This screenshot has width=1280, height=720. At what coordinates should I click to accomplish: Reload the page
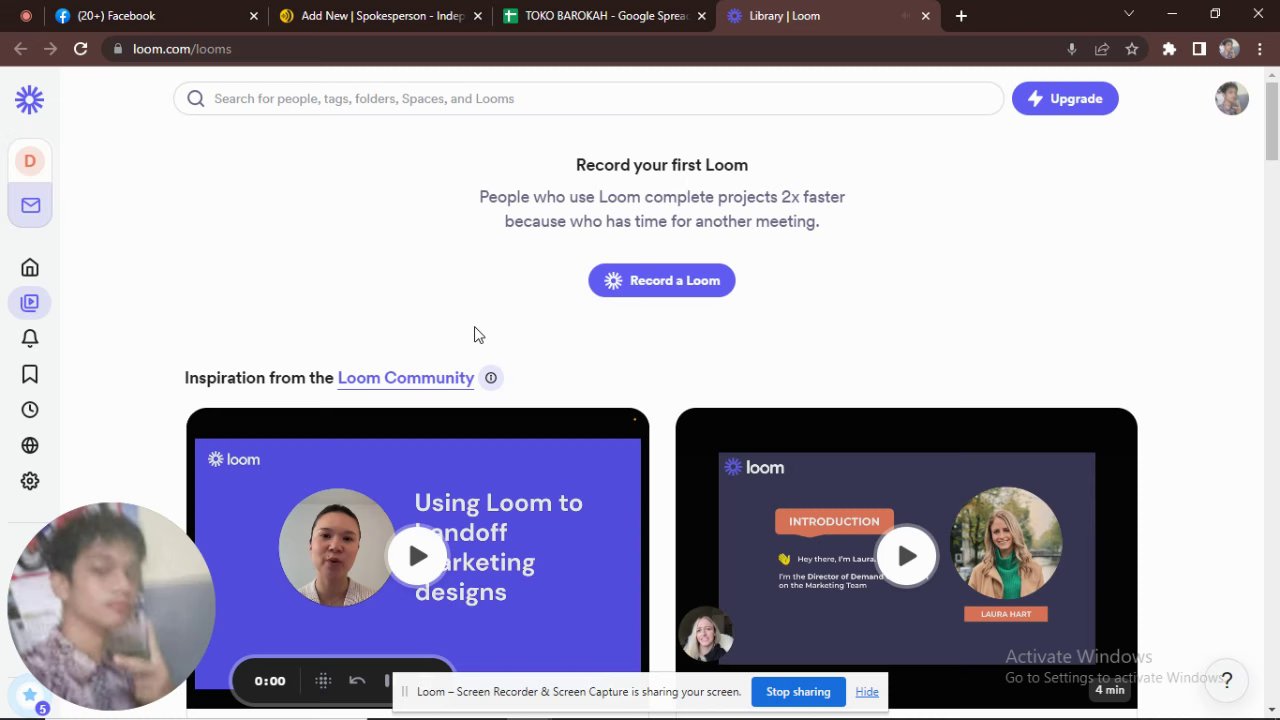[x=81, y=49]
